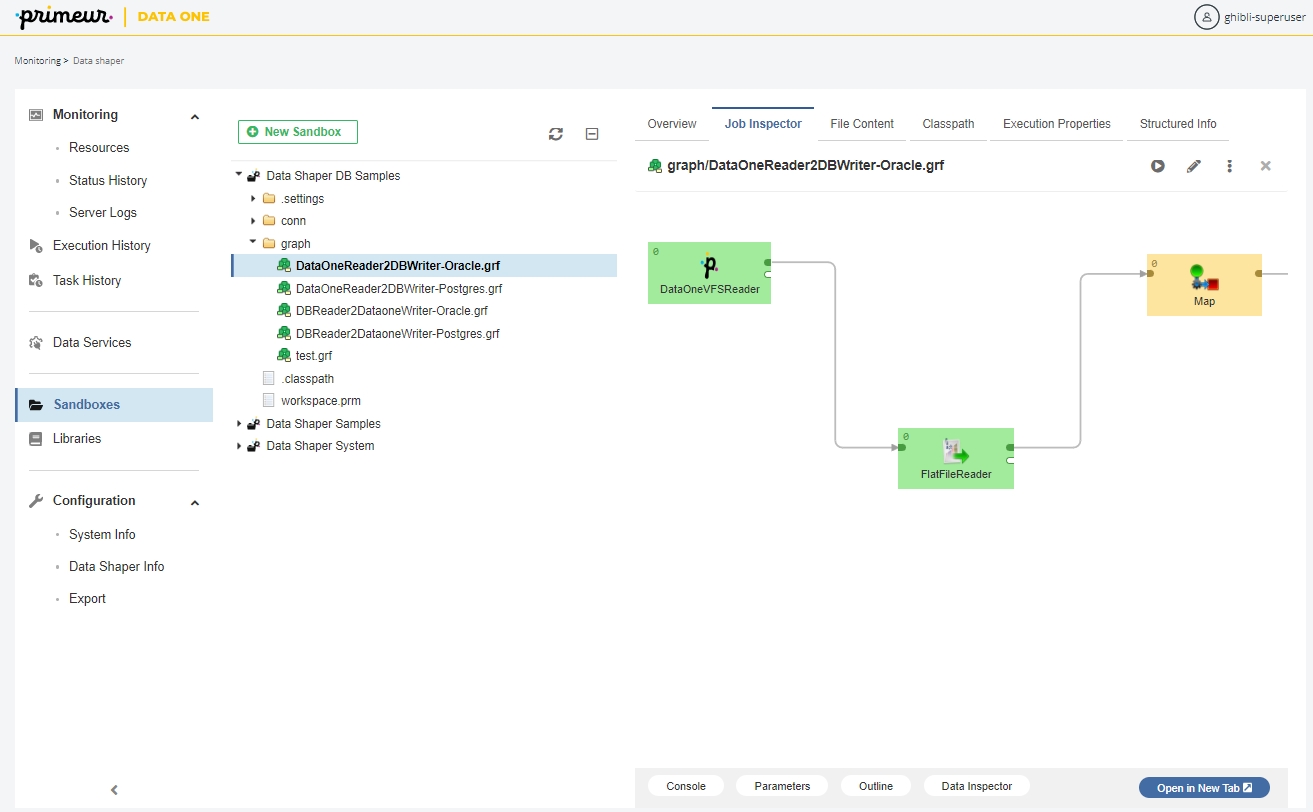Open the Outline panel
This screenshot has width=1313, height=812.
(876, 787)
